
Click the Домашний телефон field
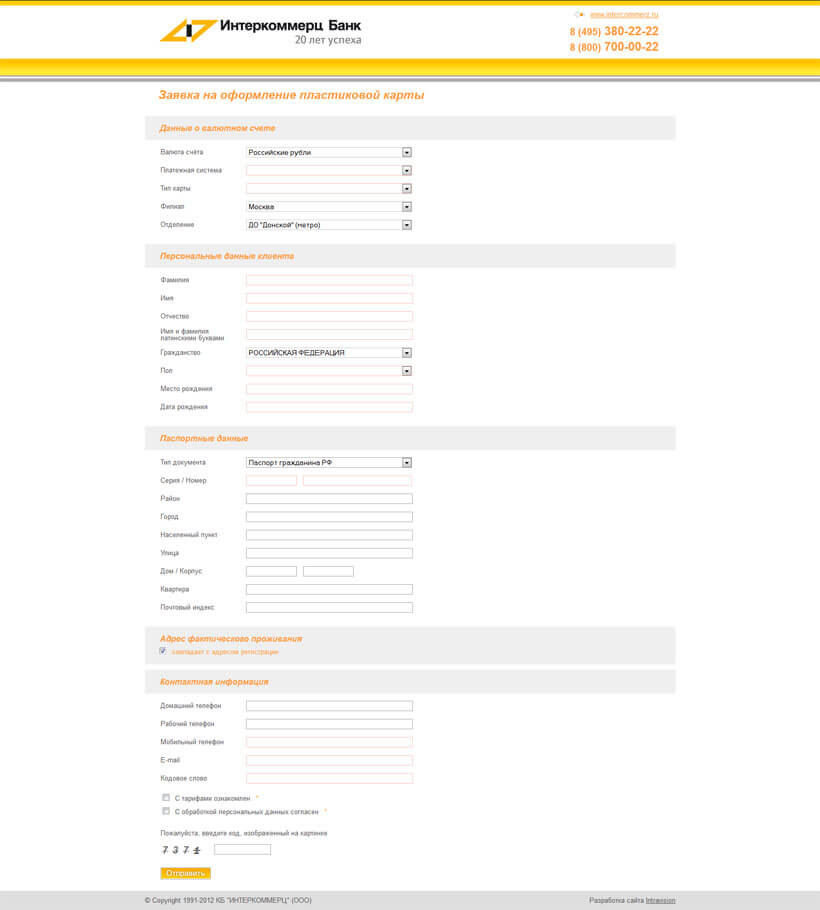coord(329,706)
